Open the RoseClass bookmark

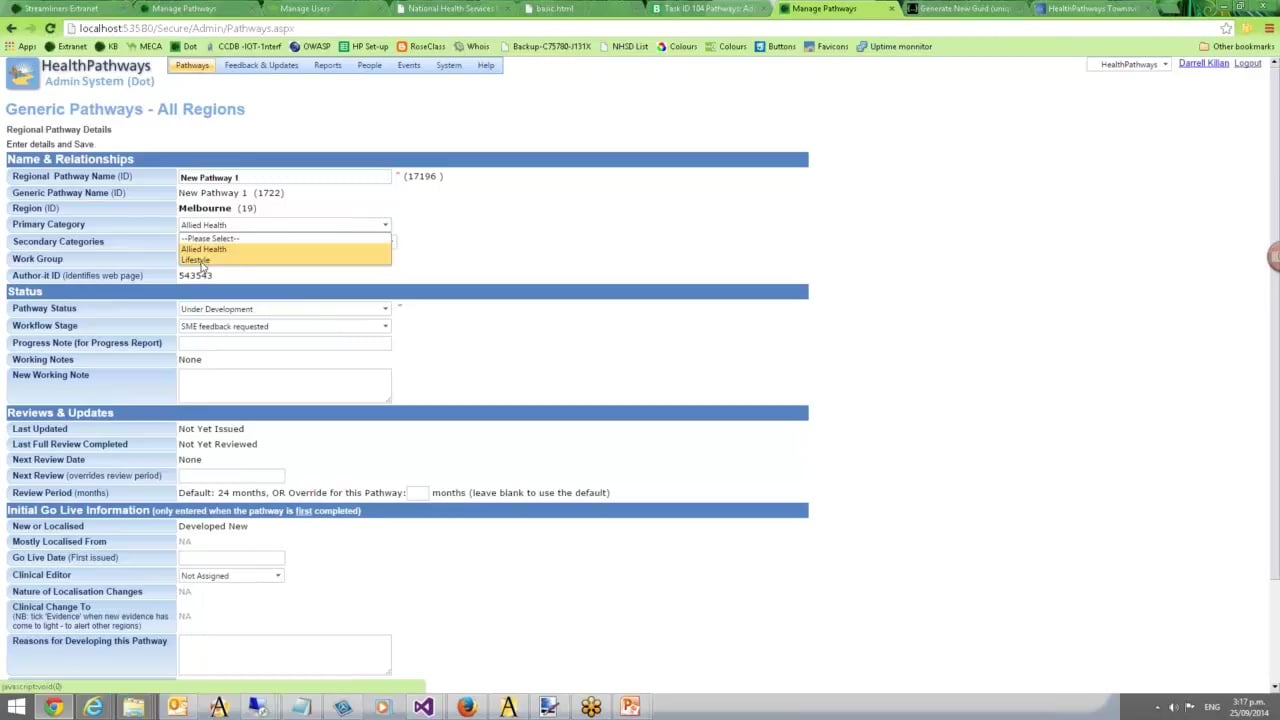[421, 46]
